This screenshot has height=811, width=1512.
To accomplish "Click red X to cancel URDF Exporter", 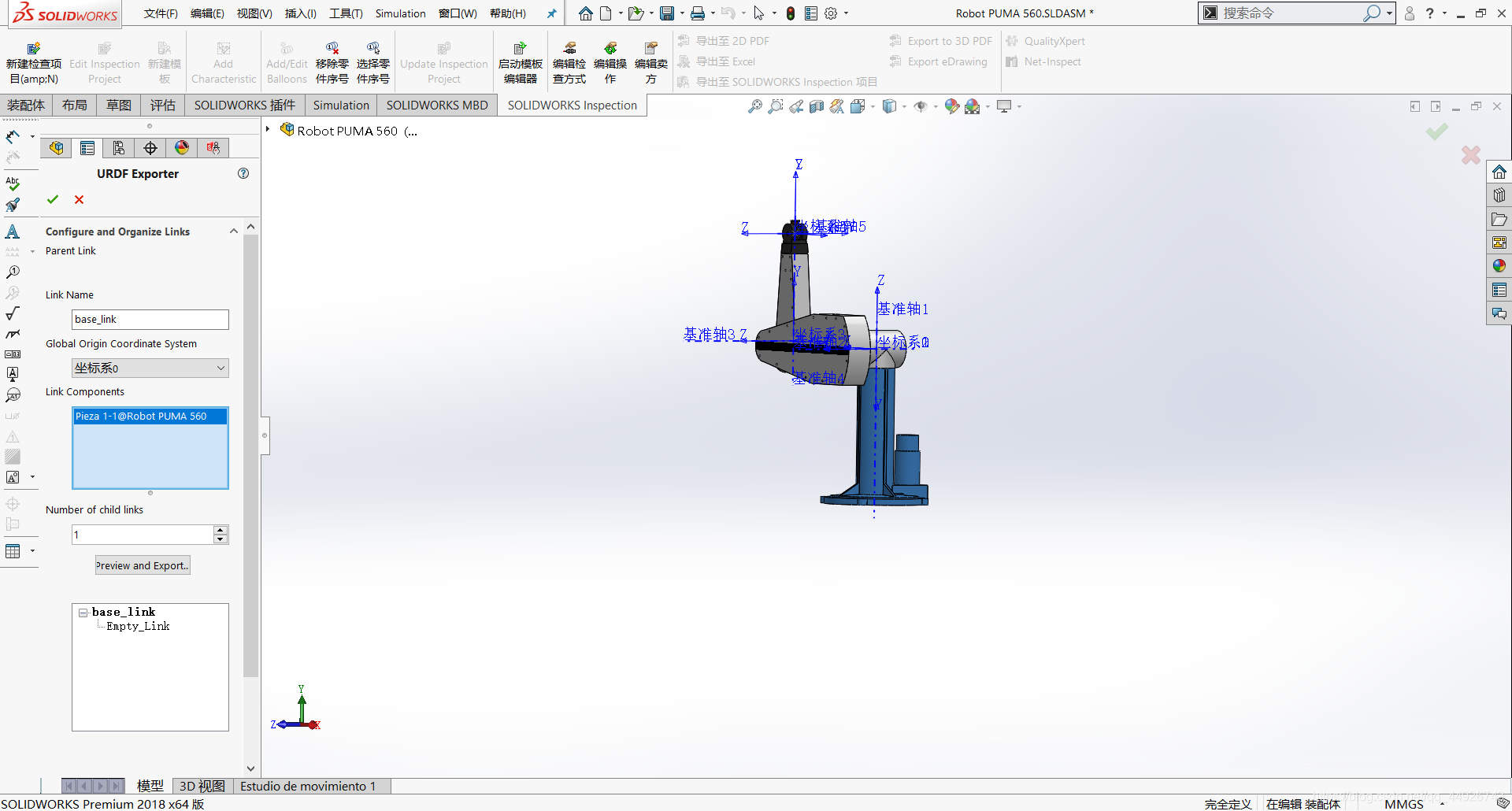I will 79,200.
